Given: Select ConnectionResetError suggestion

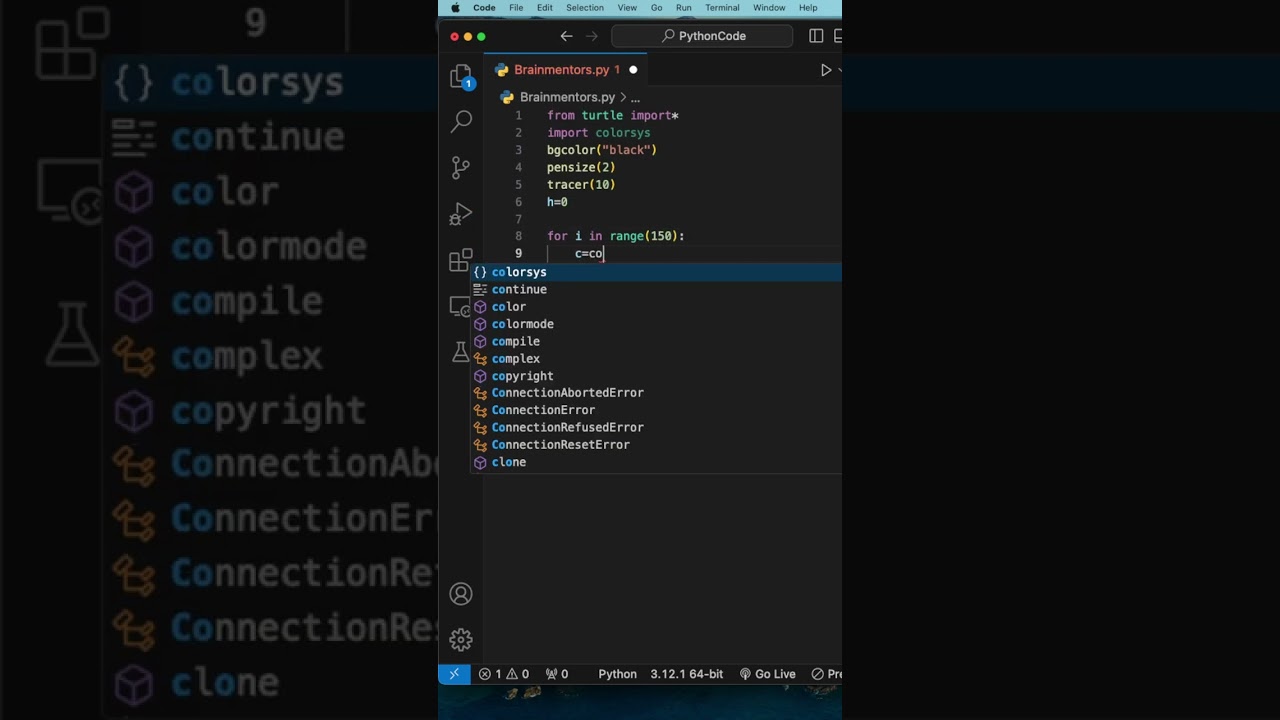Looking at the screenshot, I should (x=656, y=445).
